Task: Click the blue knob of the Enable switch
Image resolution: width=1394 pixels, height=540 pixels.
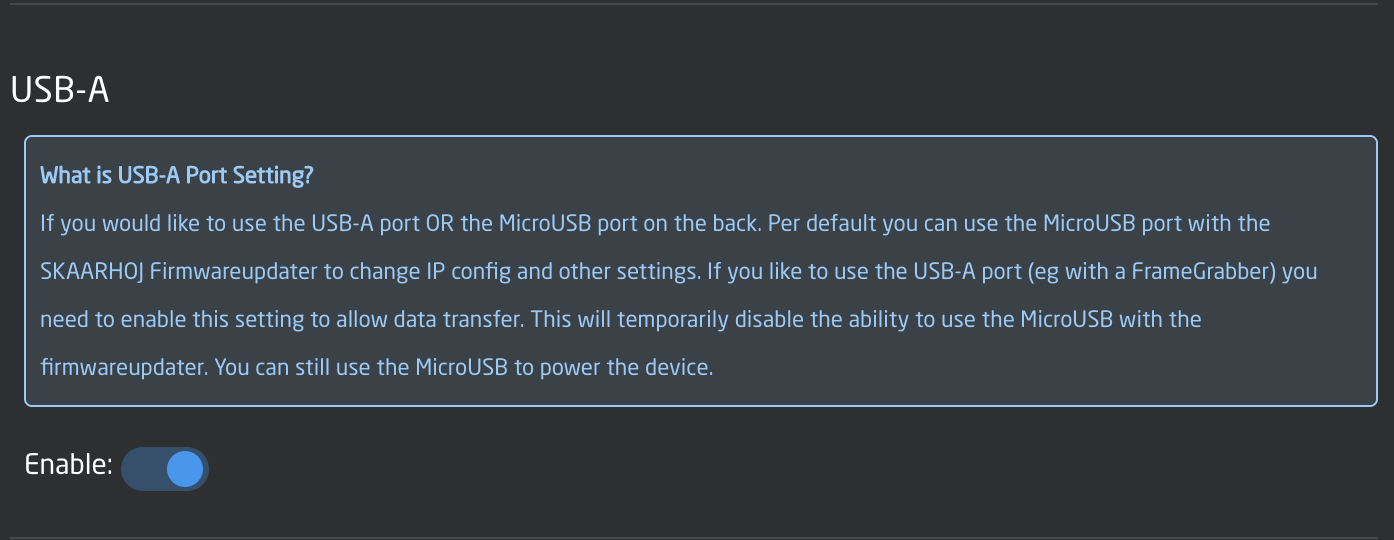Action: pyautogui.click(x=185, y=469)
